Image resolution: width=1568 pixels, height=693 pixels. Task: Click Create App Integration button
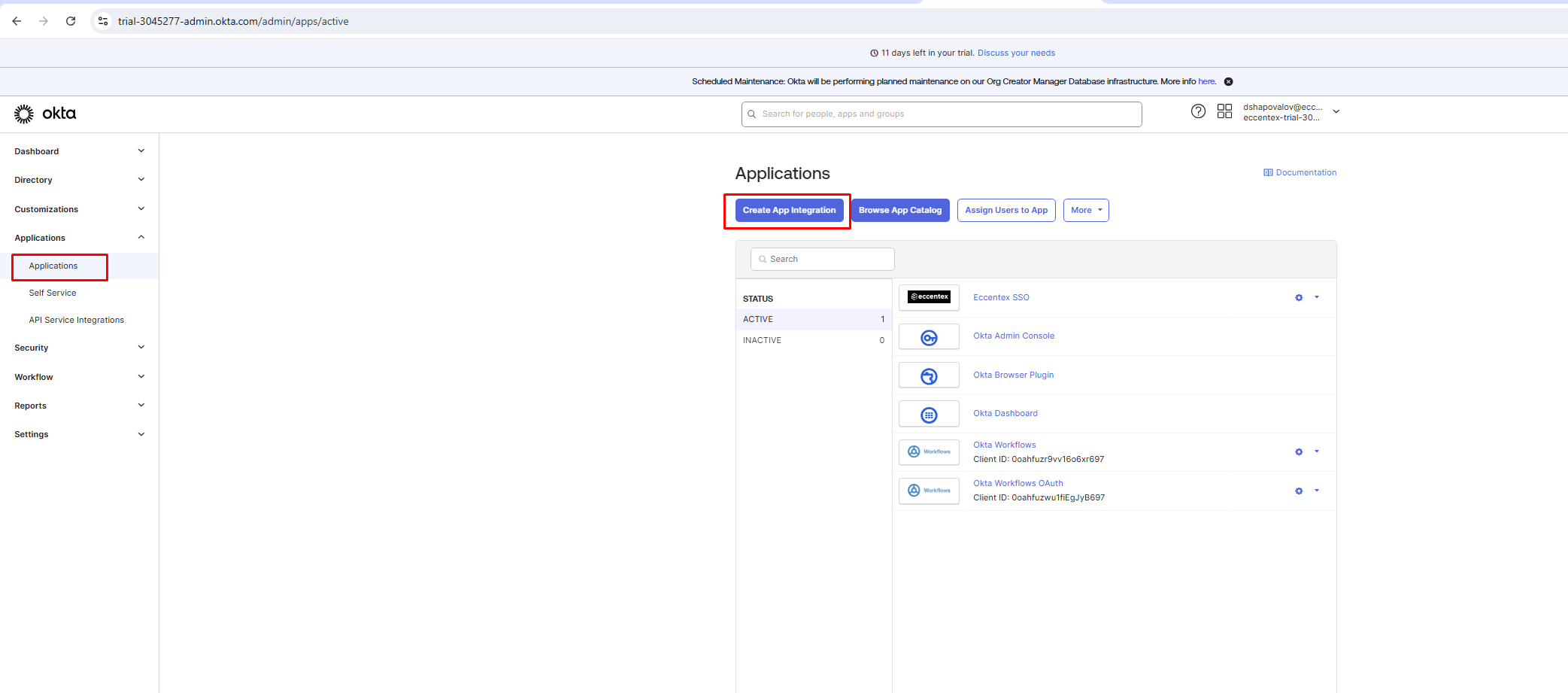click(789, 211)
